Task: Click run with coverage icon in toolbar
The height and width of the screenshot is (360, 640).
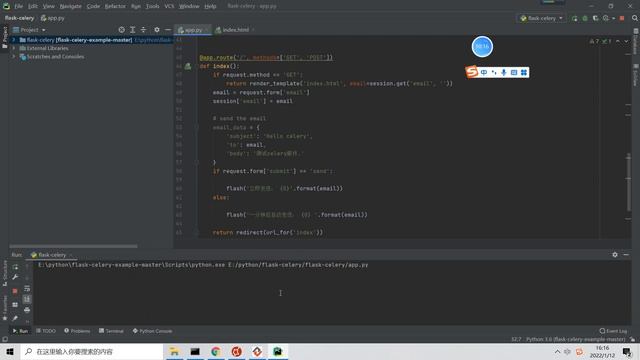Action: point(596,18)
